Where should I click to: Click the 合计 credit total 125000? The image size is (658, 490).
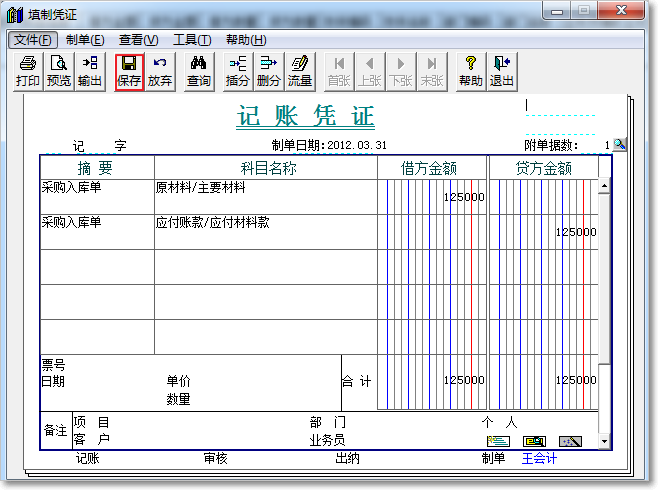576,380
